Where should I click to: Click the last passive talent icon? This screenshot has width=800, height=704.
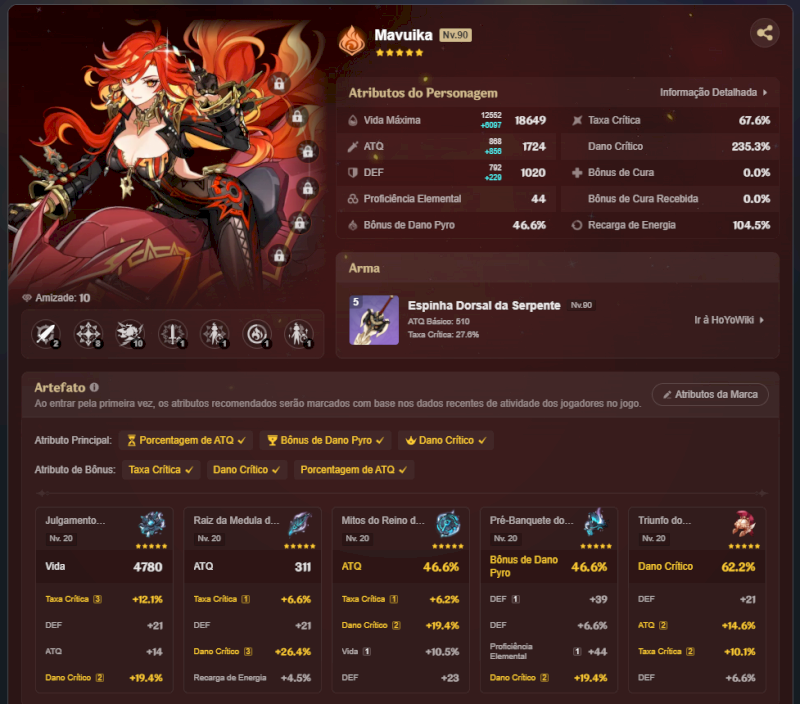tap(298, 335)
